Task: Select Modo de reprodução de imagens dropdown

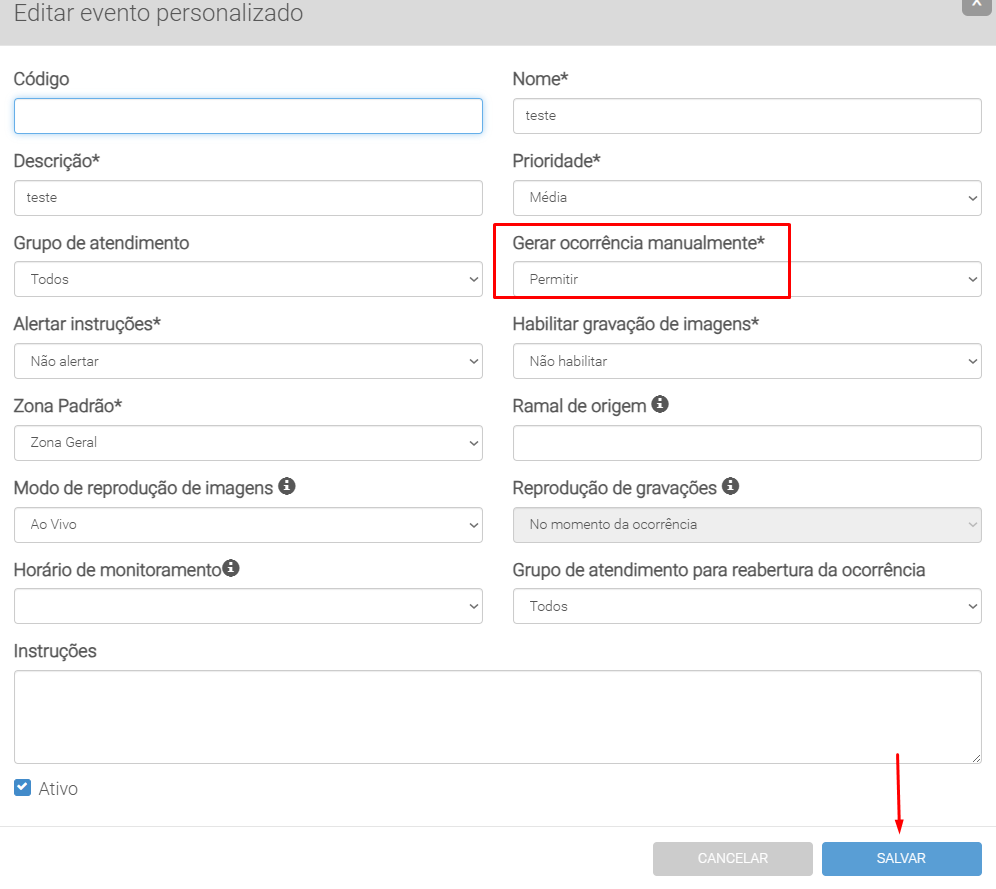Action: (248, 525)
